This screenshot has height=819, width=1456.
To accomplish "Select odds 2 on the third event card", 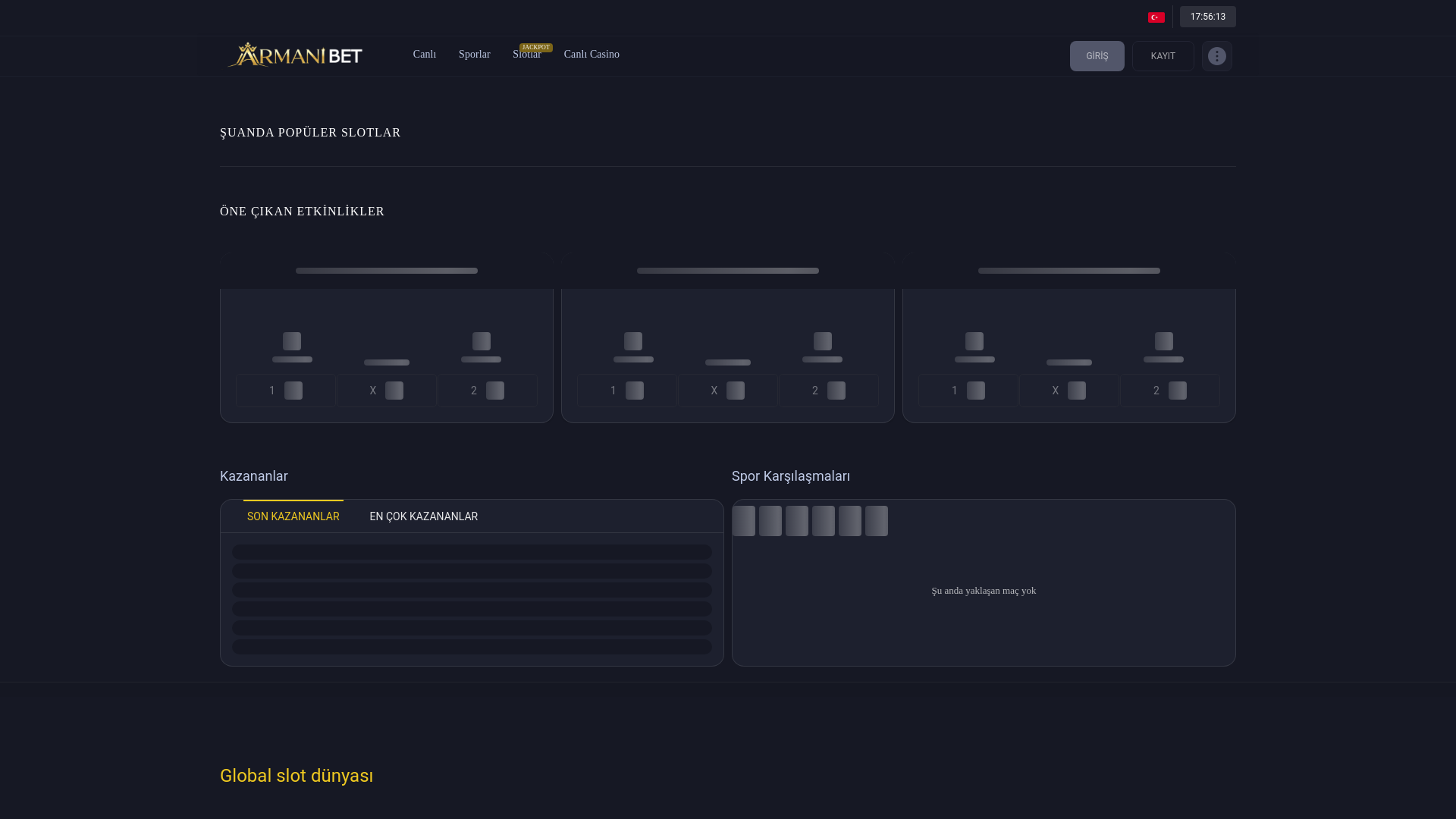I will (x=1169, y=391).
